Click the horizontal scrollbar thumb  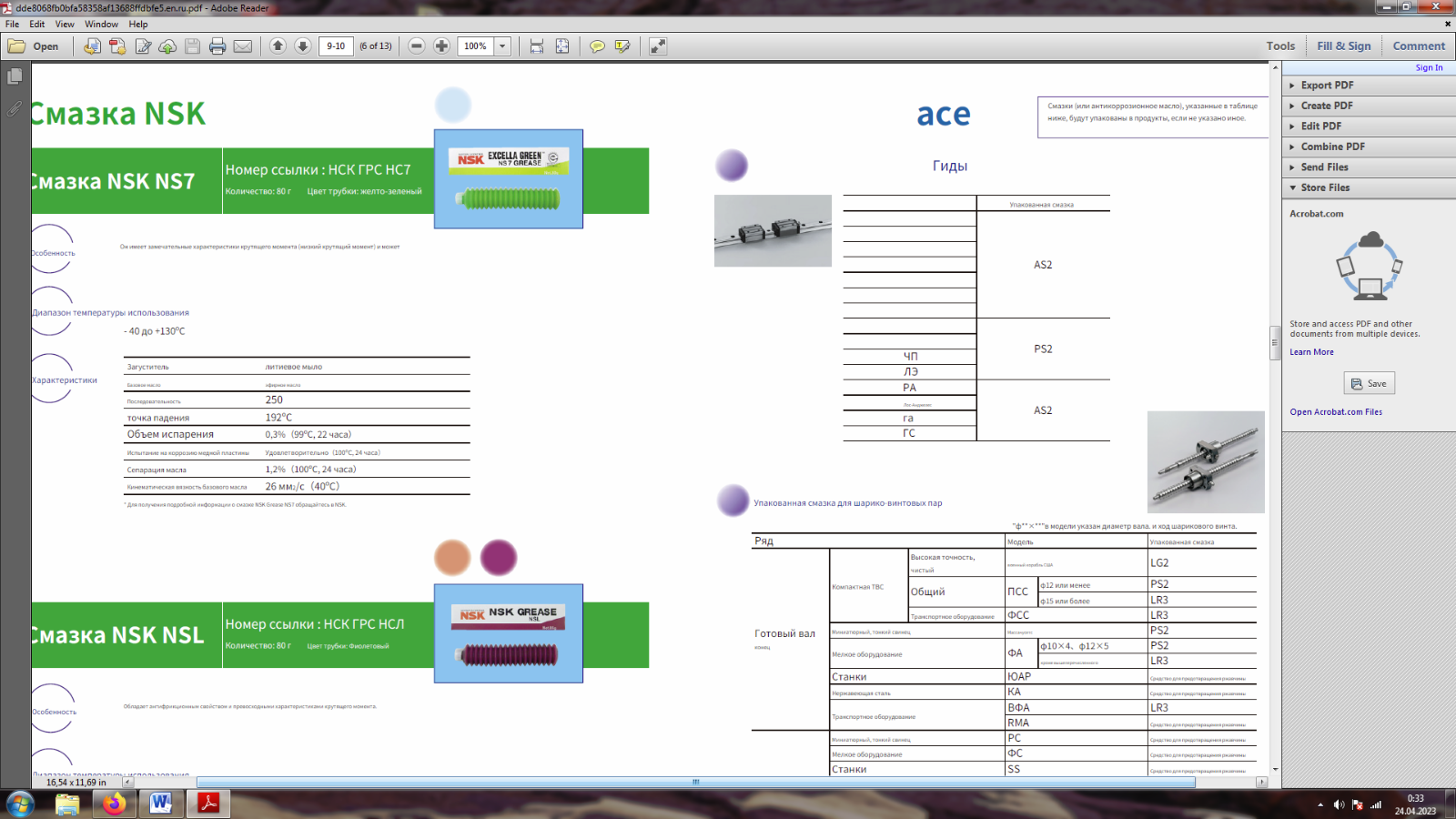tap(695, 782)
